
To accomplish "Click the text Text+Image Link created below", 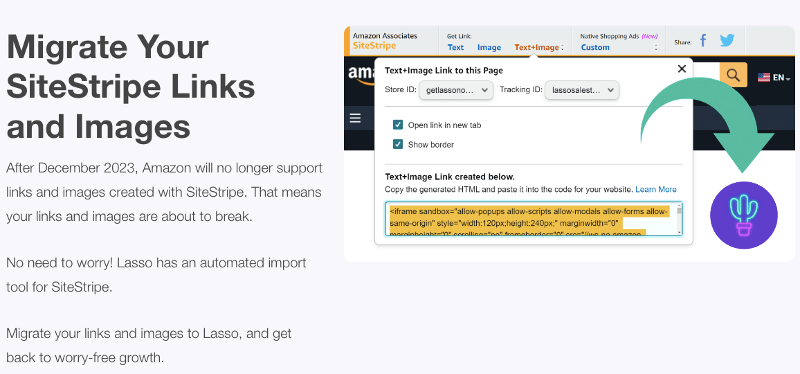I will 449,177.
